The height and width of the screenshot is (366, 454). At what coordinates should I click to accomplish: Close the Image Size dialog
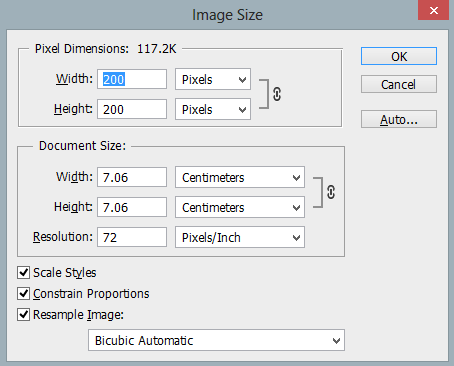433,10
